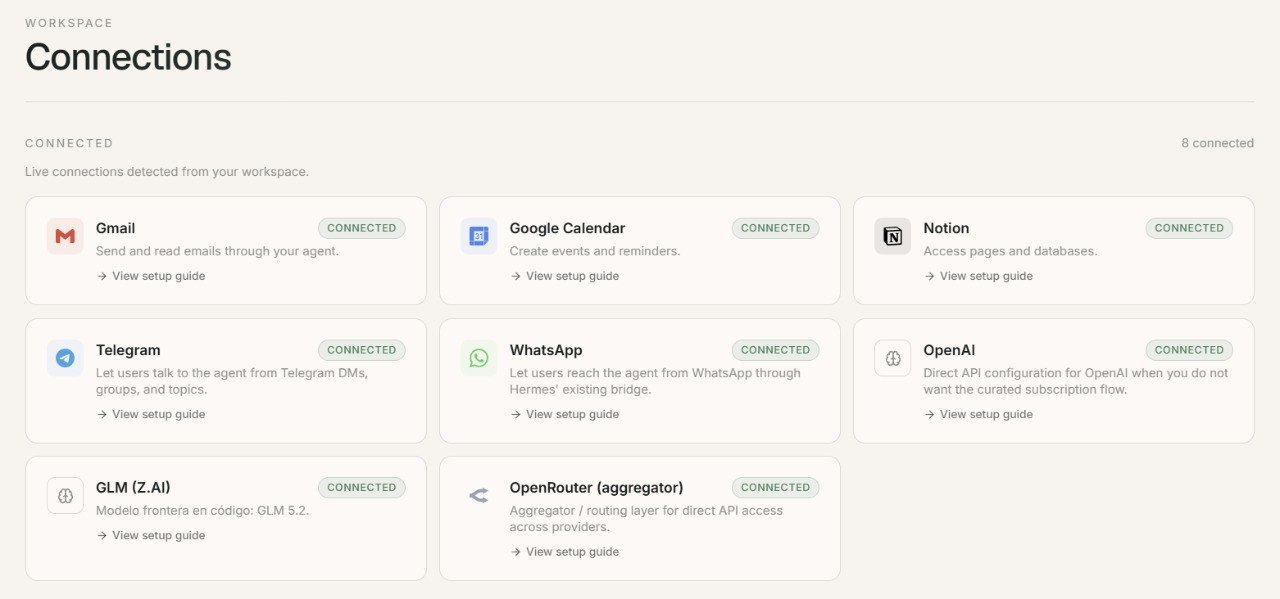Click the '8 connected' counter text
The image size is (1280, 599).
[1217, 143]
